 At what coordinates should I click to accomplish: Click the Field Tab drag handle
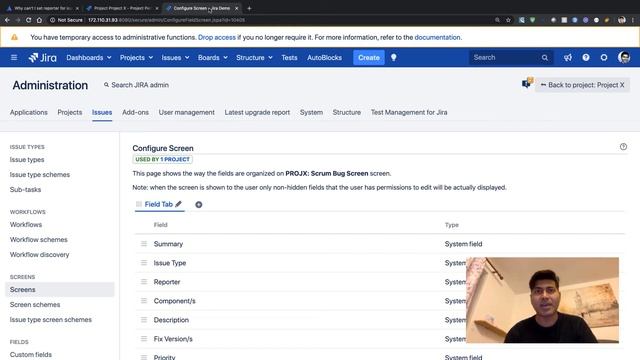[x=139, y=204]
